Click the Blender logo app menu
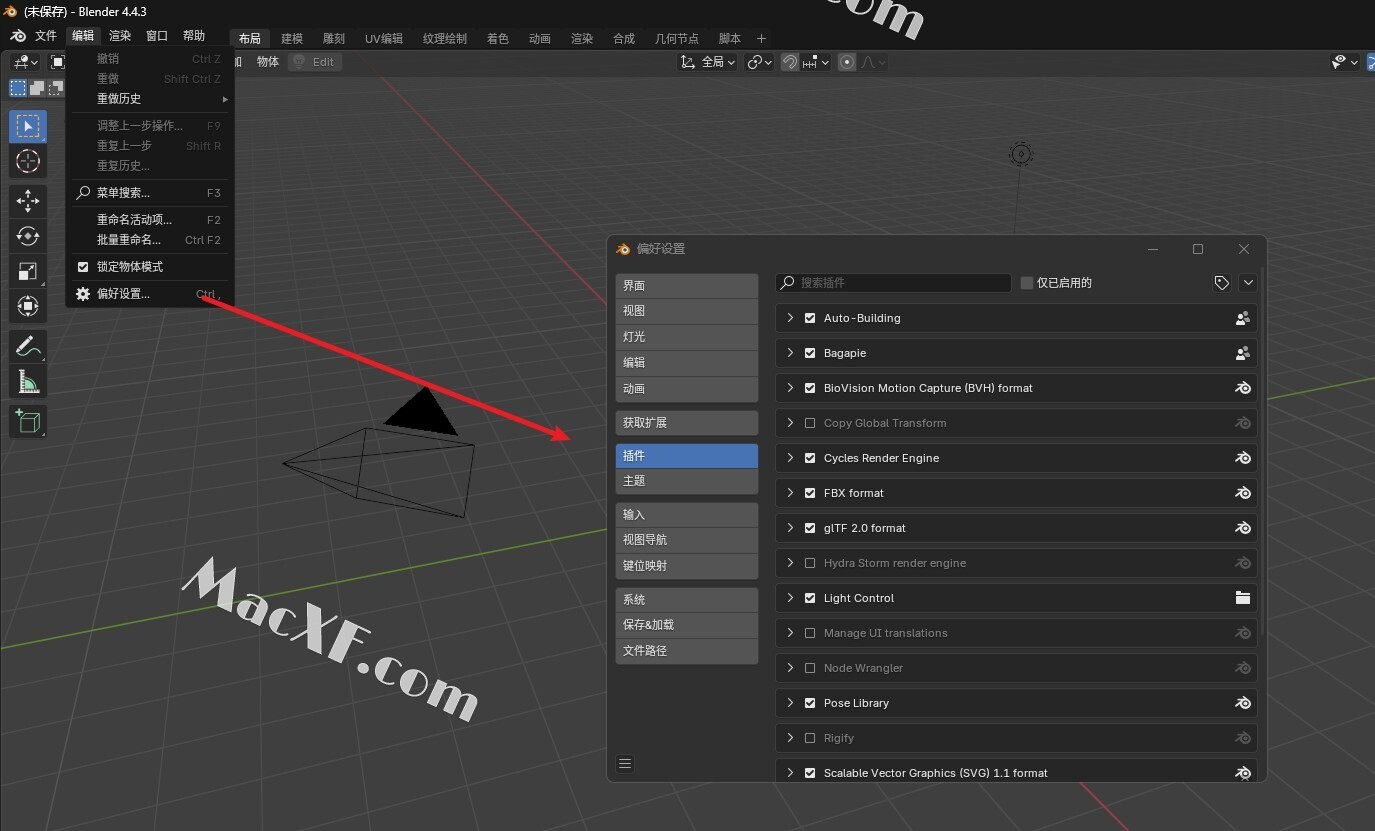Screen dimensions: 1375x831 [18, 36]
